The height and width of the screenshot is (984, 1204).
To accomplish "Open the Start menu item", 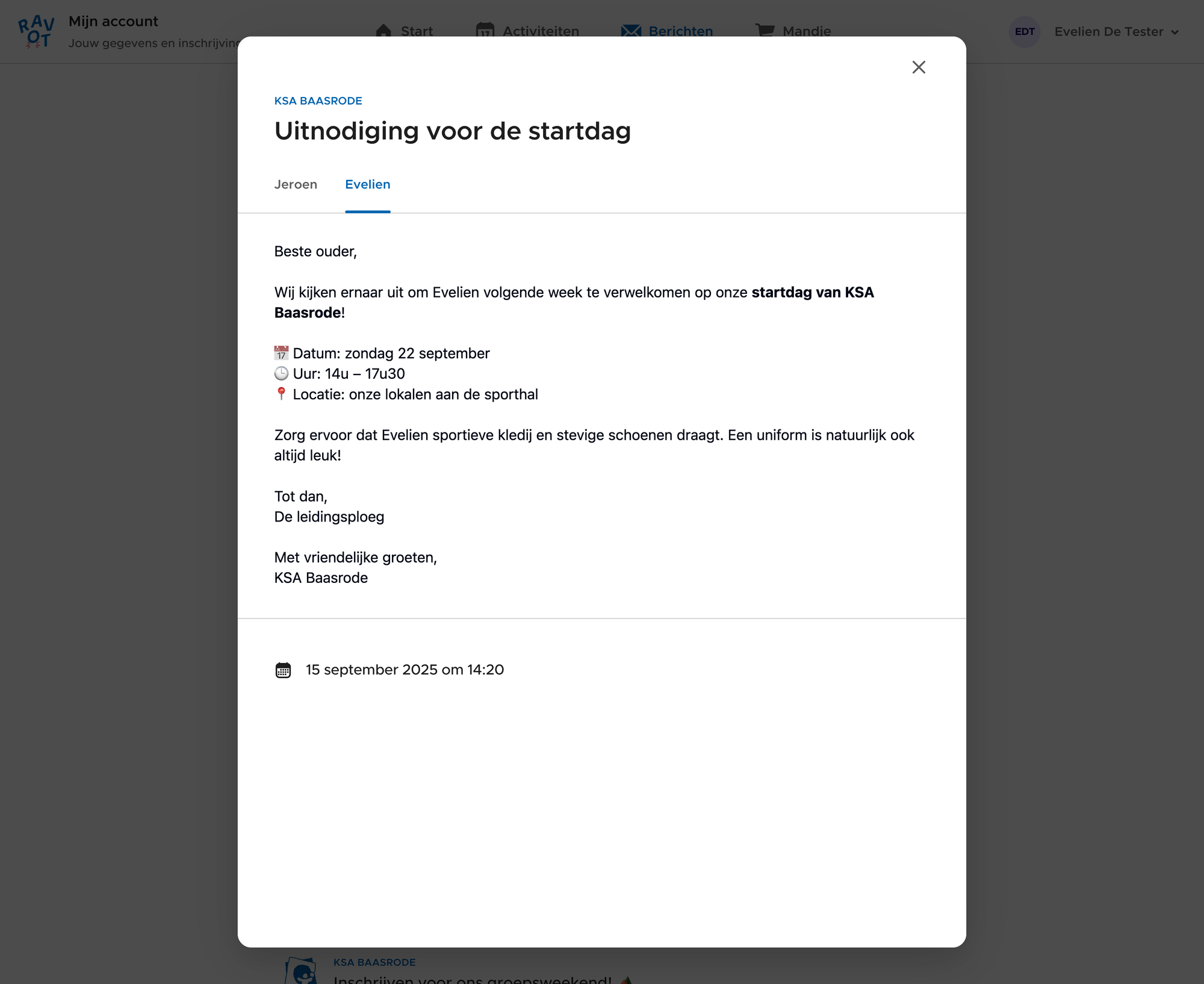I will click(x=404, y=31).
